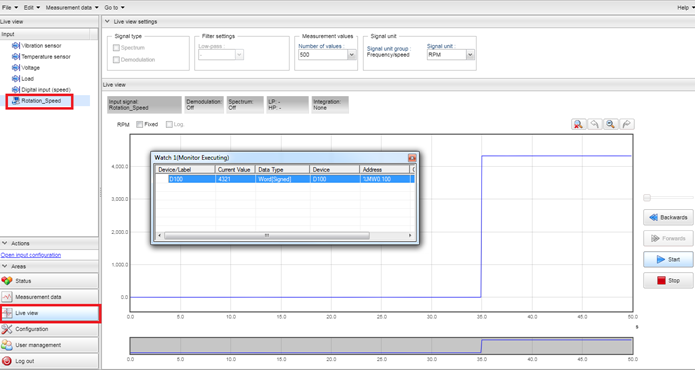
Task: Open the Help menu
Action: point(685,8)
